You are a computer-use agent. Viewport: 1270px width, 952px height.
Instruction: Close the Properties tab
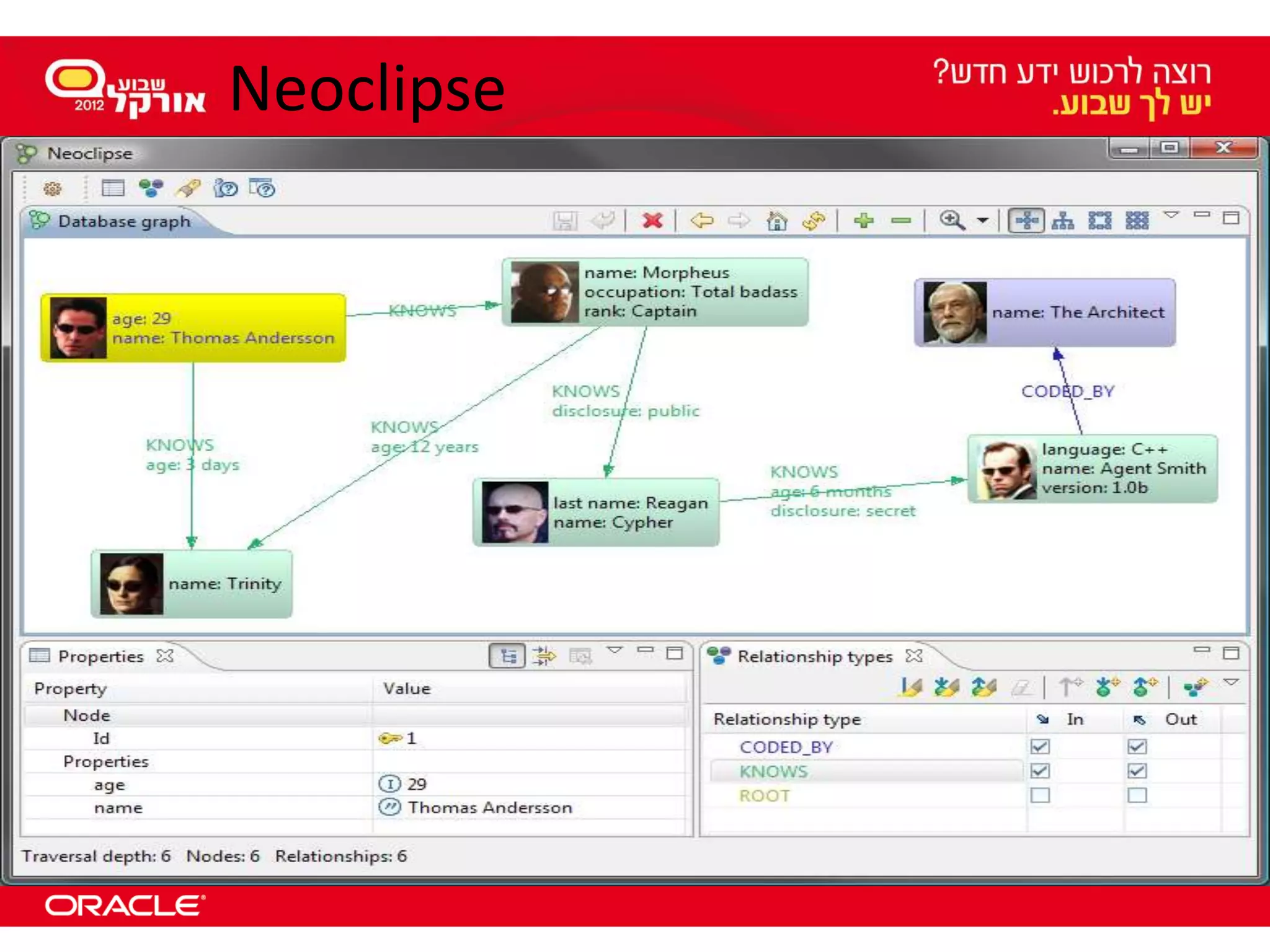165,656
